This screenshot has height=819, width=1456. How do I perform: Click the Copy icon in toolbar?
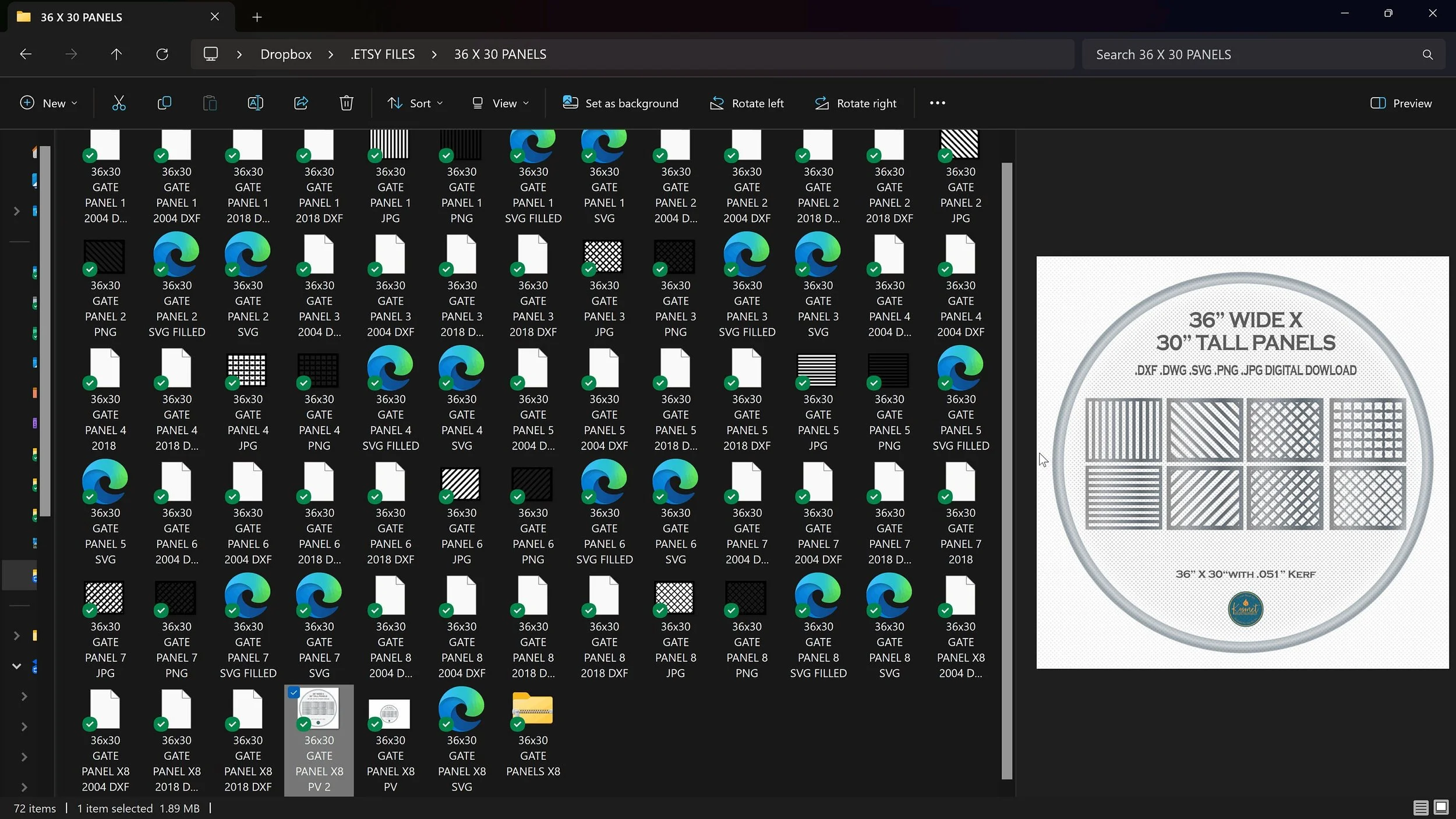164,103
